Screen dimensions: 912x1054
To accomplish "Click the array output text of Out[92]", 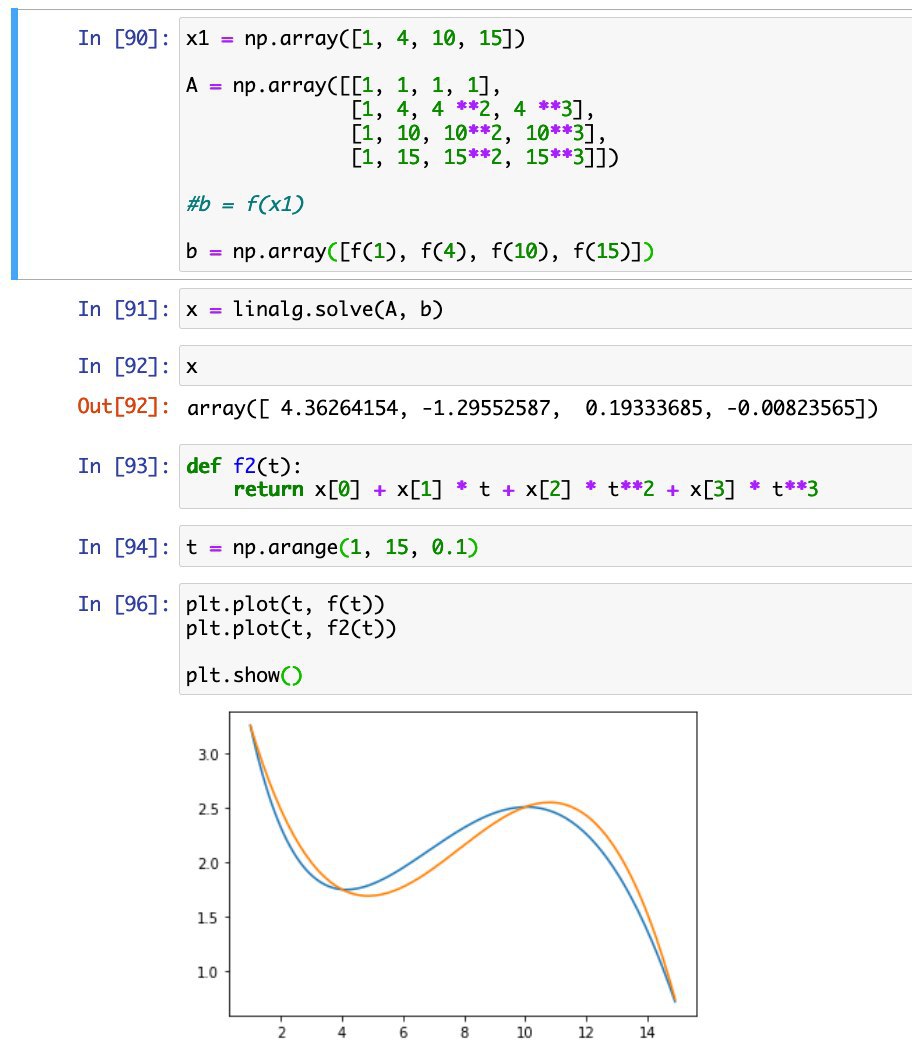I will click(532, 408).
